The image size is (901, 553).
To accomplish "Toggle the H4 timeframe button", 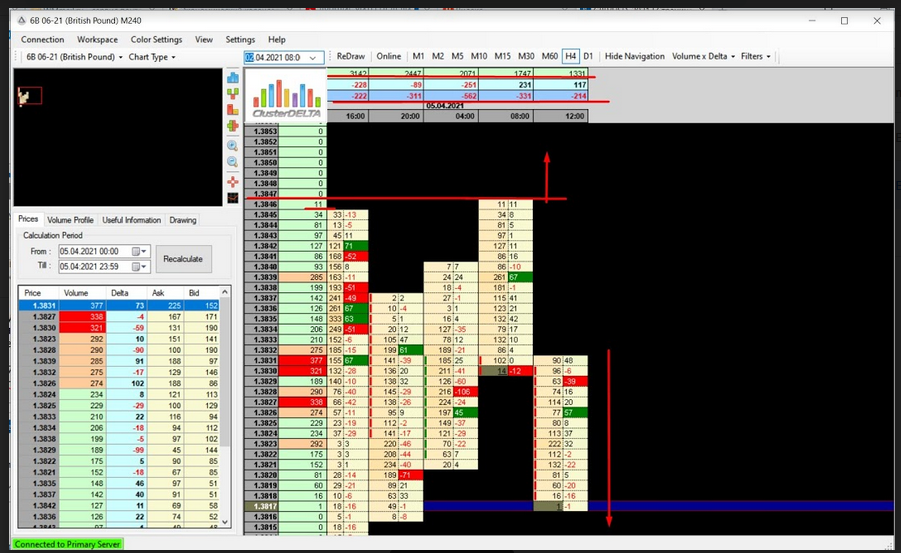I will tap(570, 56).
